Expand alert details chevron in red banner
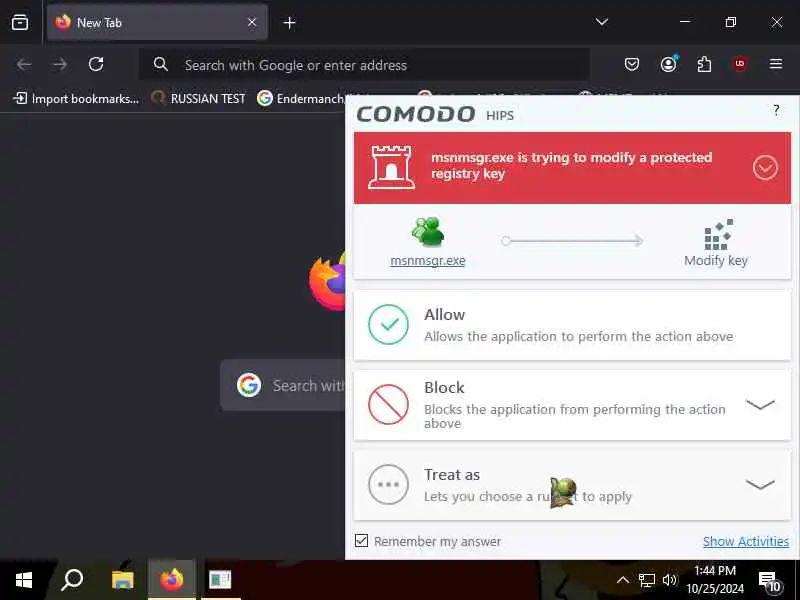This screenshot has height=600, width=800. point(765,168)
